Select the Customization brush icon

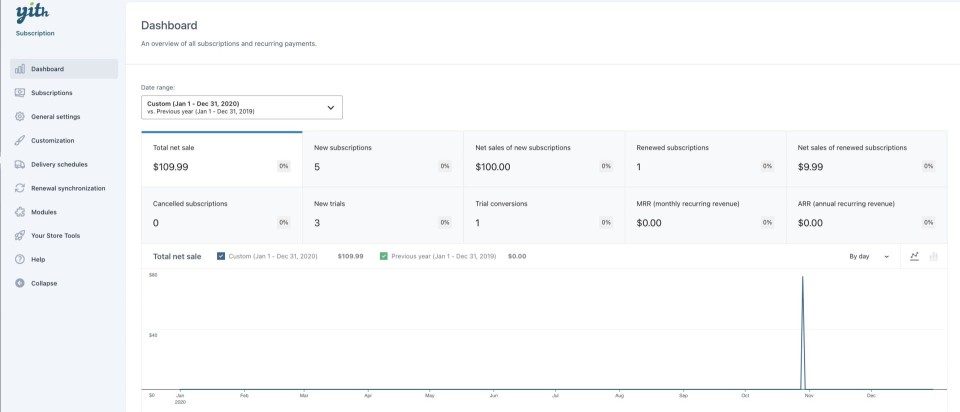click(20, 141)
